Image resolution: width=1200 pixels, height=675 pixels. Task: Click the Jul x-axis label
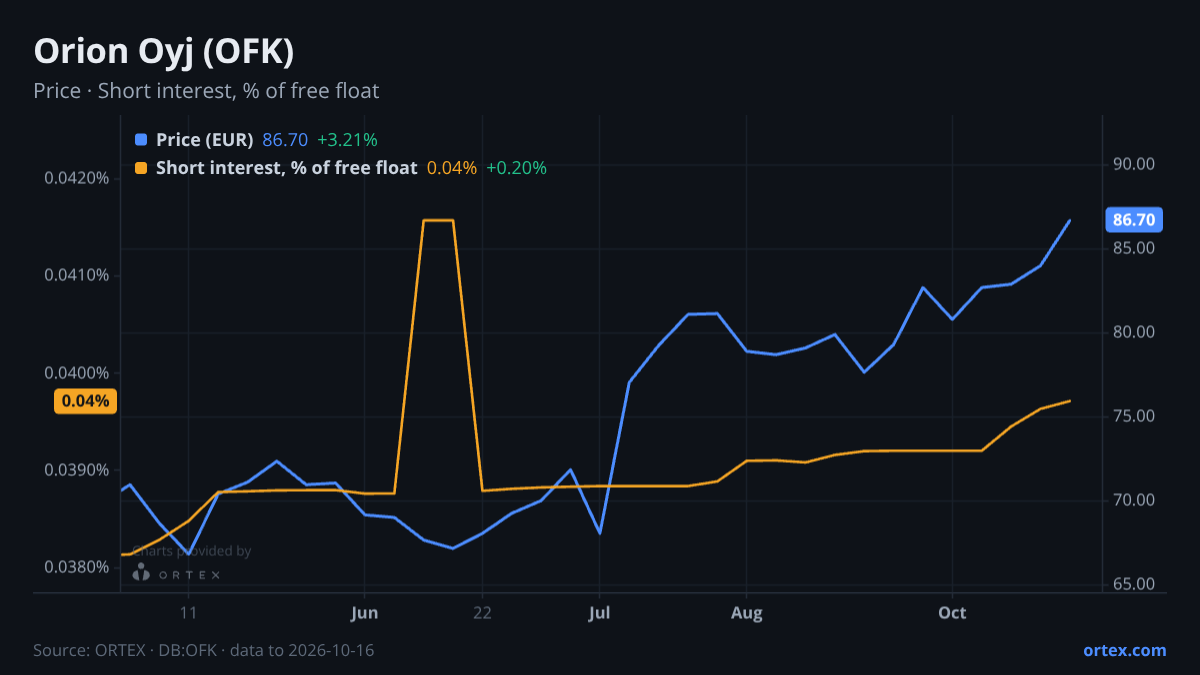point(600,613)
